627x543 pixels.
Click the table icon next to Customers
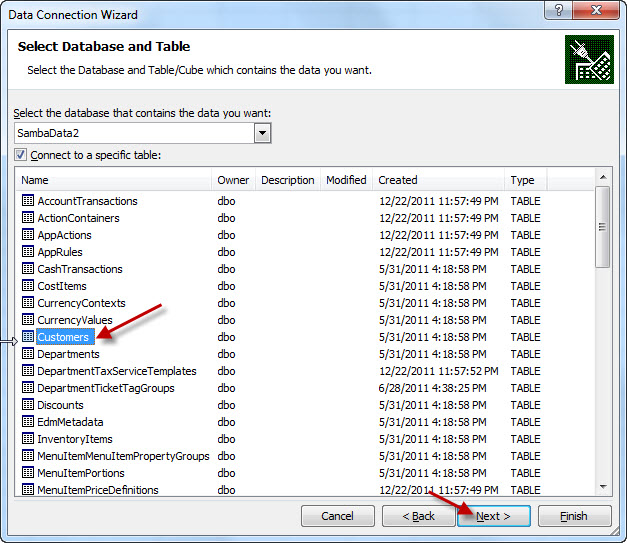tap(28, 337)
